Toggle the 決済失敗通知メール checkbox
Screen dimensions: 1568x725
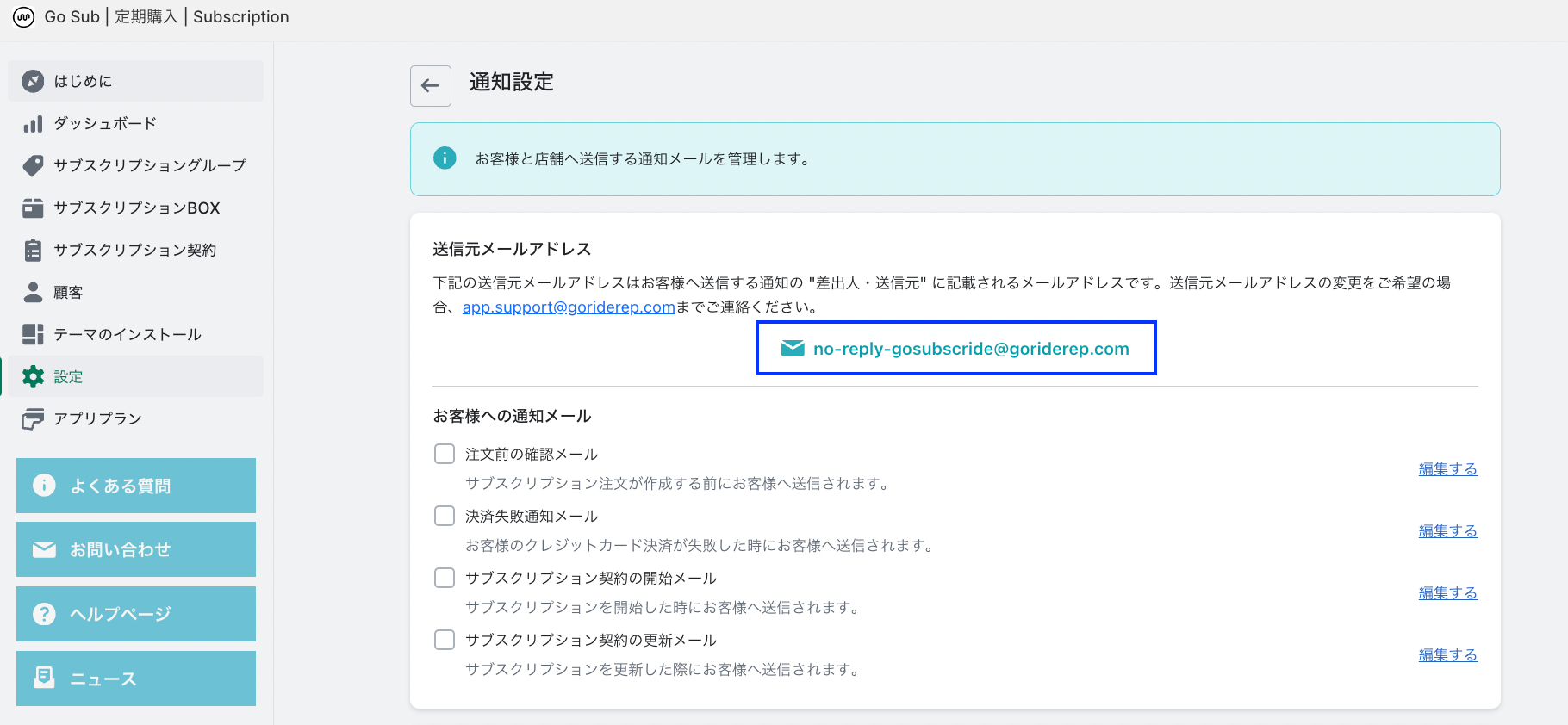[445, 516]
